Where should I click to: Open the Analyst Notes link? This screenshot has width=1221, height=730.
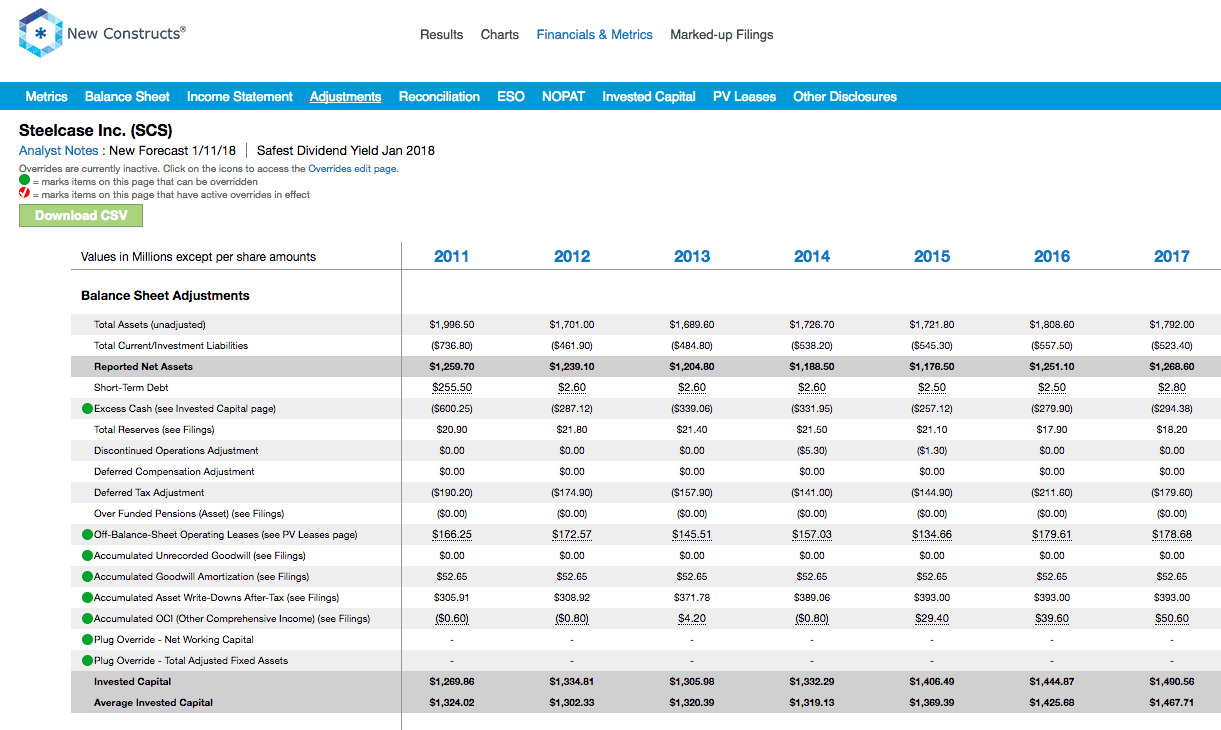(59, 151)
